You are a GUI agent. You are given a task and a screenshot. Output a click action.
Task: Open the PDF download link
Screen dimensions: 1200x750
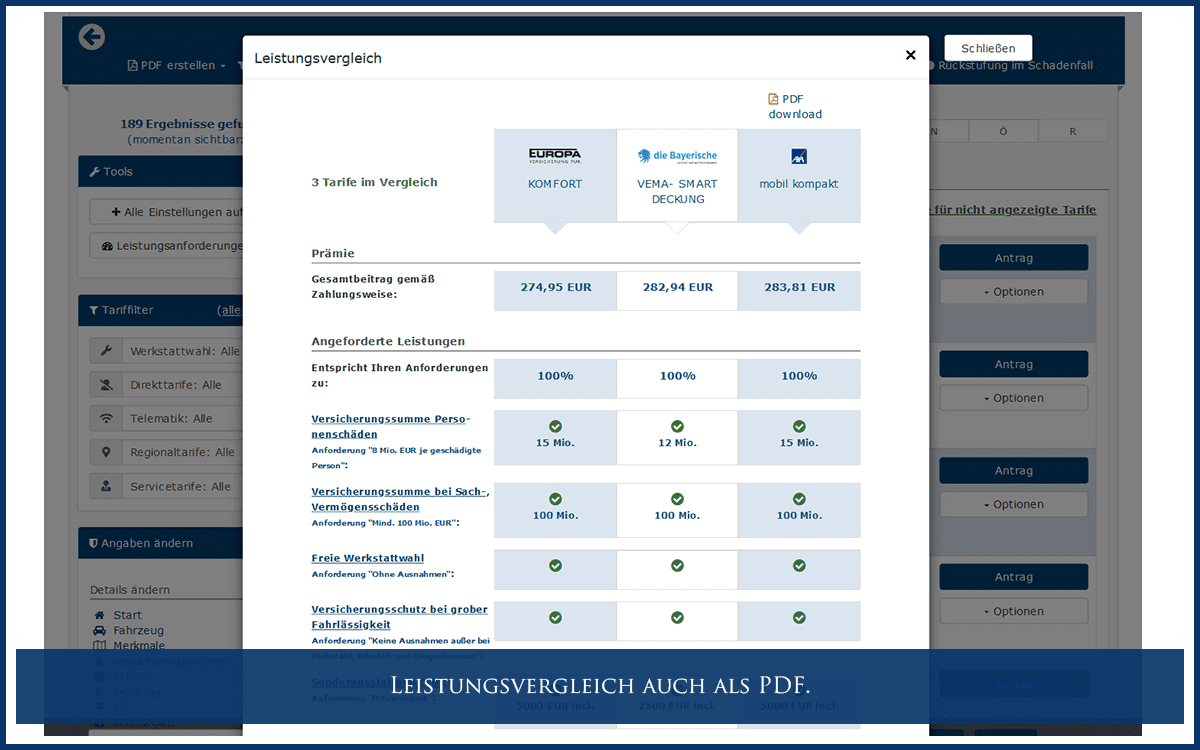coord(794,106)
